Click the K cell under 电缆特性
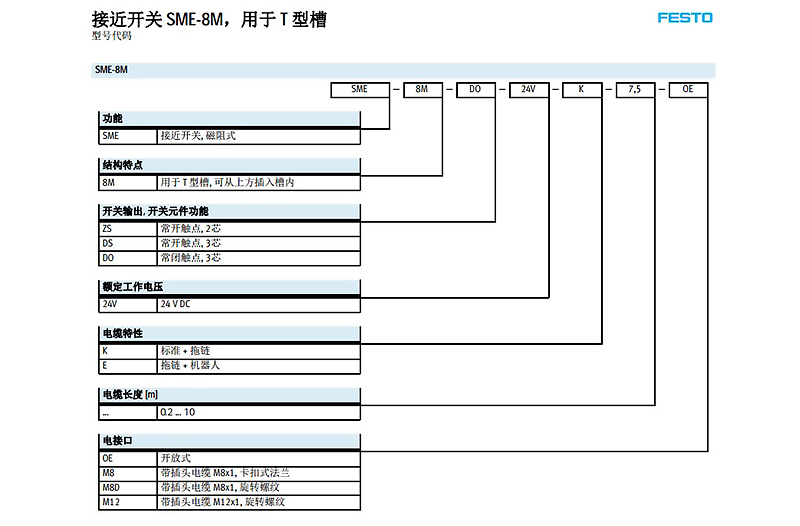Image resolution: width=800 pixels, height=526 pixels. pos(128,351)
